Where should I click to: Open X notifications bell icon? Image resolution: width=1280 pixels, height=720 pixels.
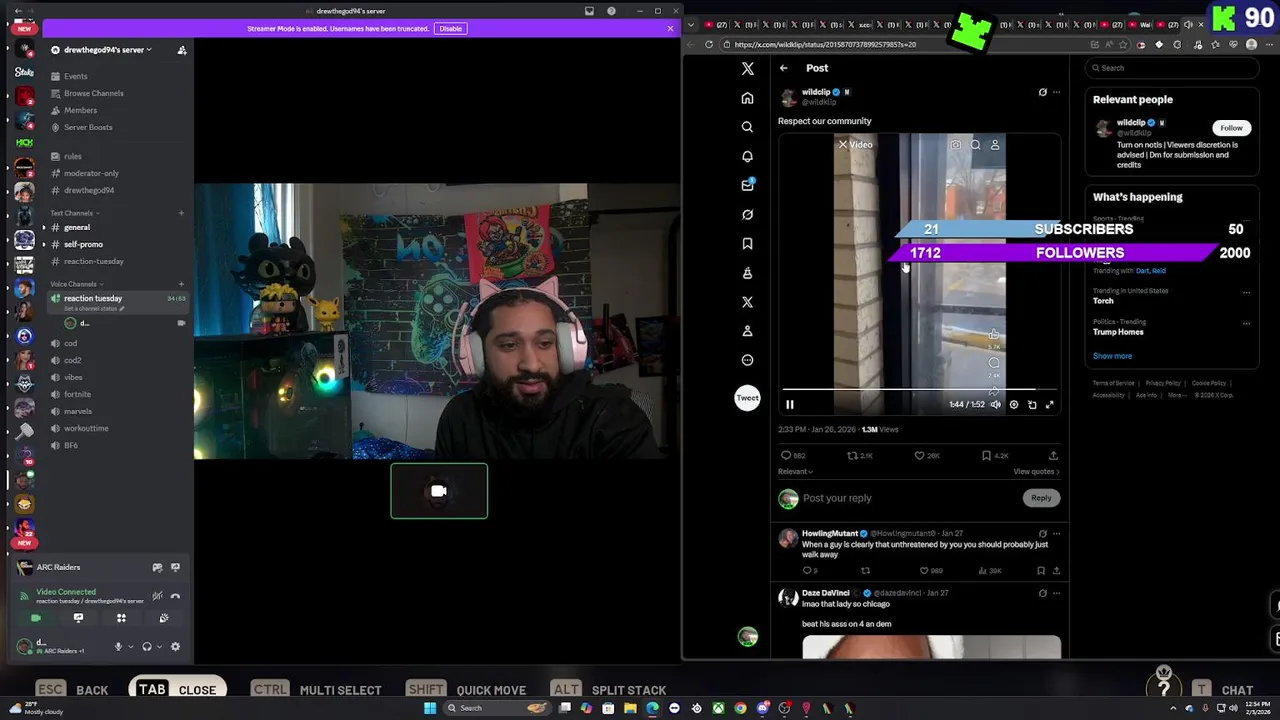tap(747, 156)
